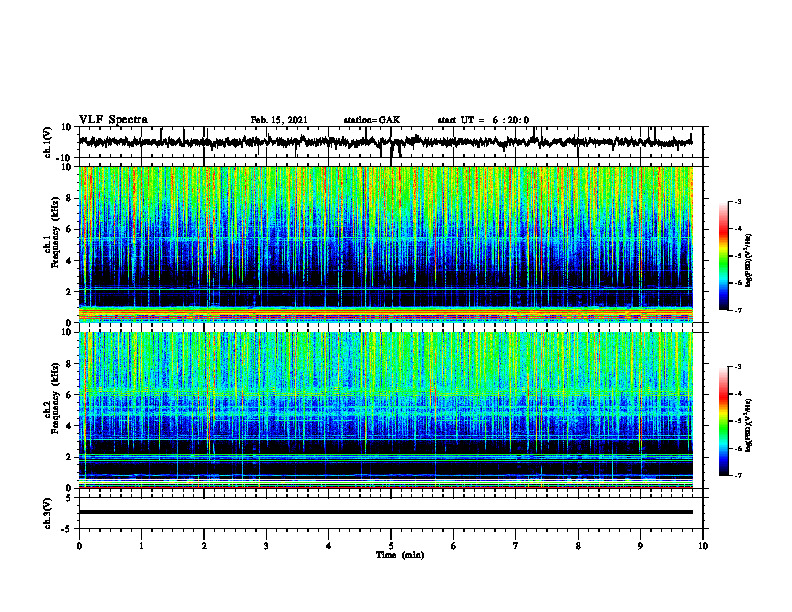Click the ch.2 color bar 'log(PSD)' unit label
Image resolution: width=792 pixels, height=612 pixels.
click(x=749, y=425)
